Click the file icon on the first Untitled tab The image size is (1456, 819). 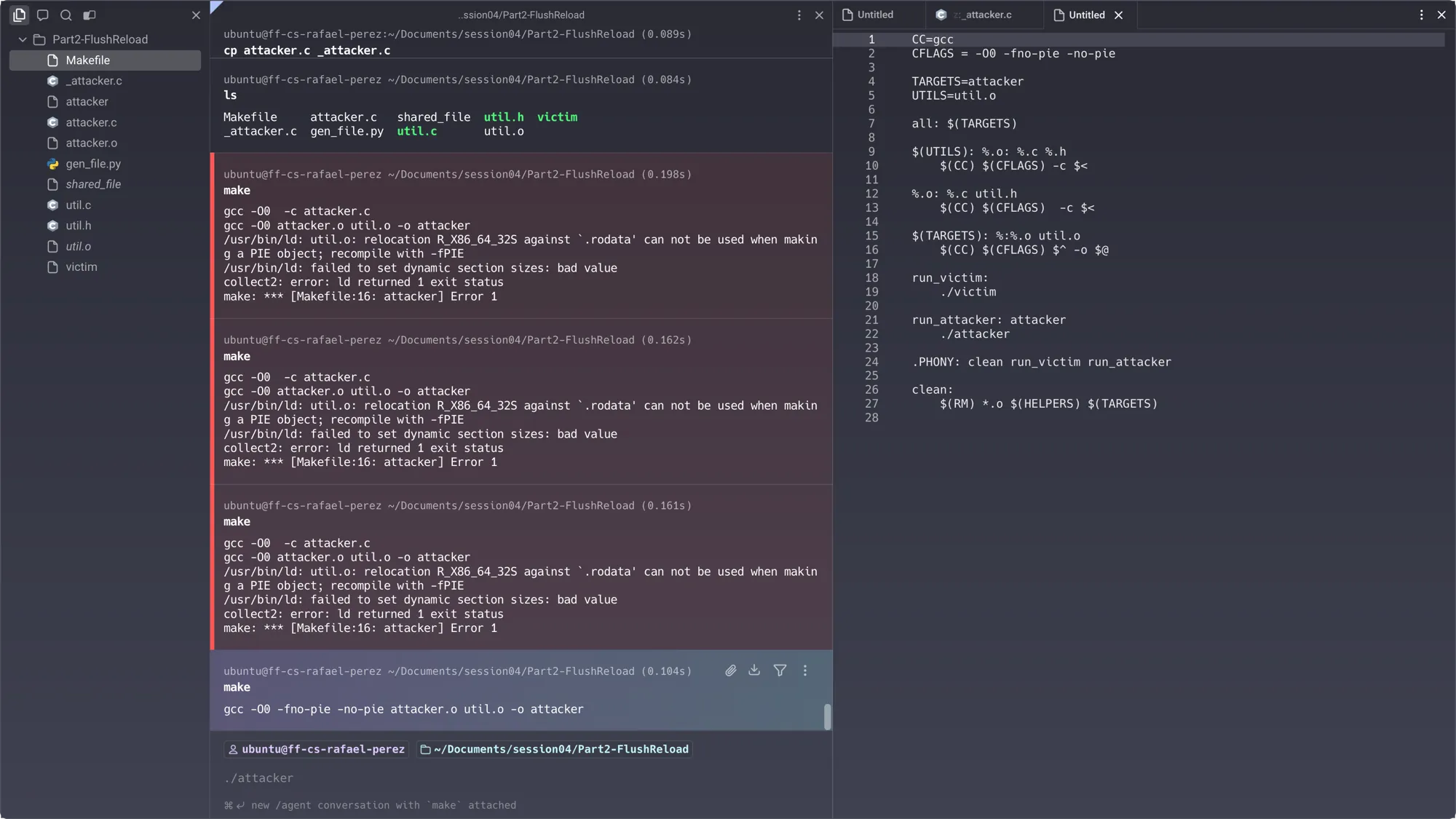click(x=847, y=15)
